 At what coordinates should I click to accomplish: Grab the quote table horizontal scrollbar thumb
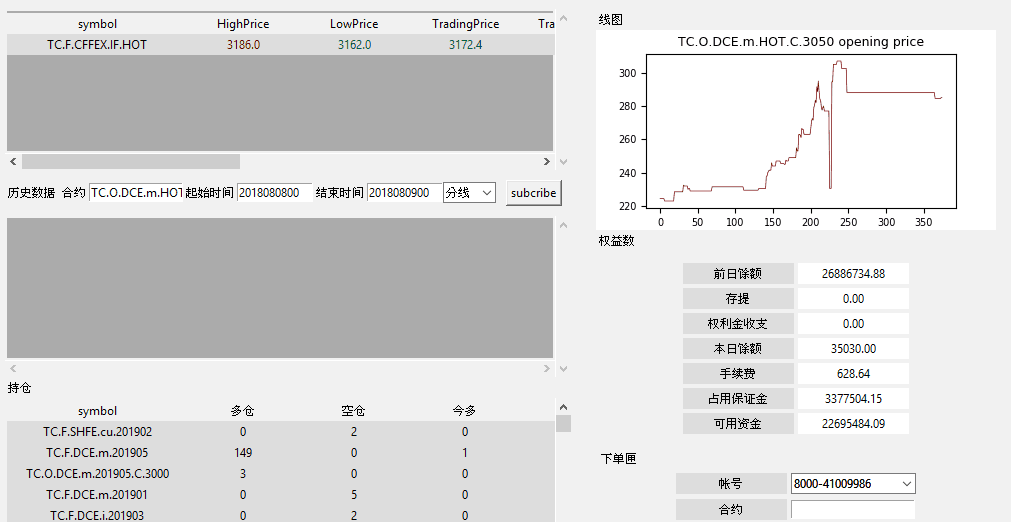[130, 161]
